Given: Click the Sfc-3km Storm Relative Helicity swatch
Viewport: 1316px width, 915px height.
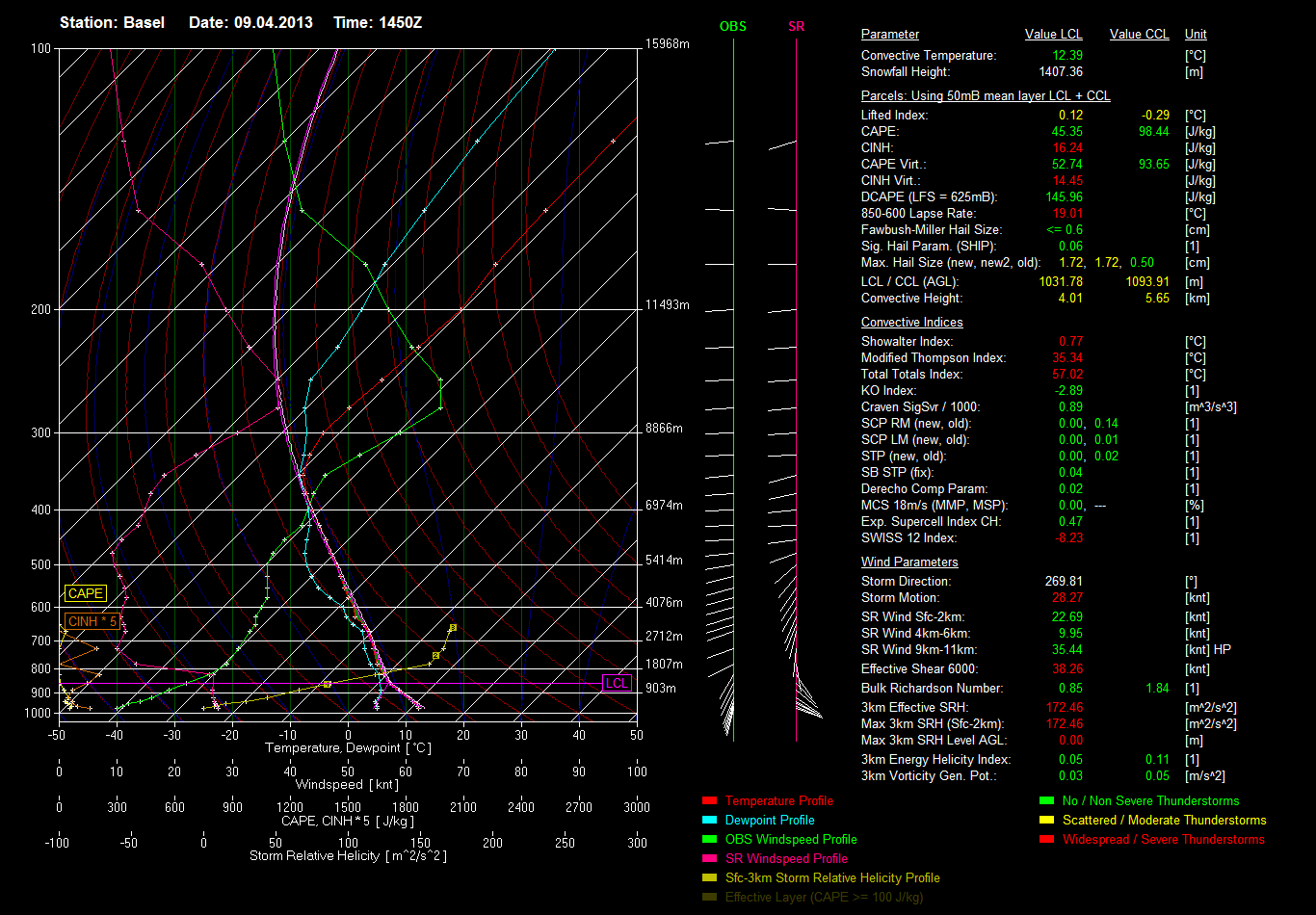Looking at the screenshot, I should (709, 878).
